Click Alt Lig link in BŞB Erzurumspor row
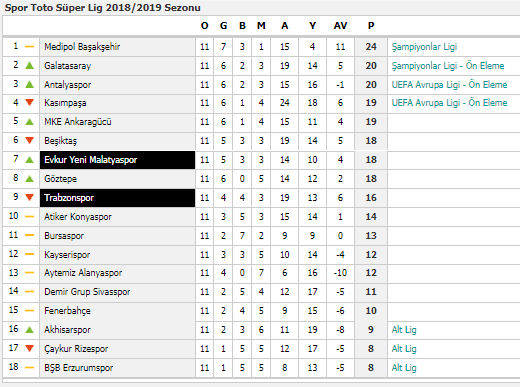Image resolution: width=520 pixels, height=387 pixels. 404,368
